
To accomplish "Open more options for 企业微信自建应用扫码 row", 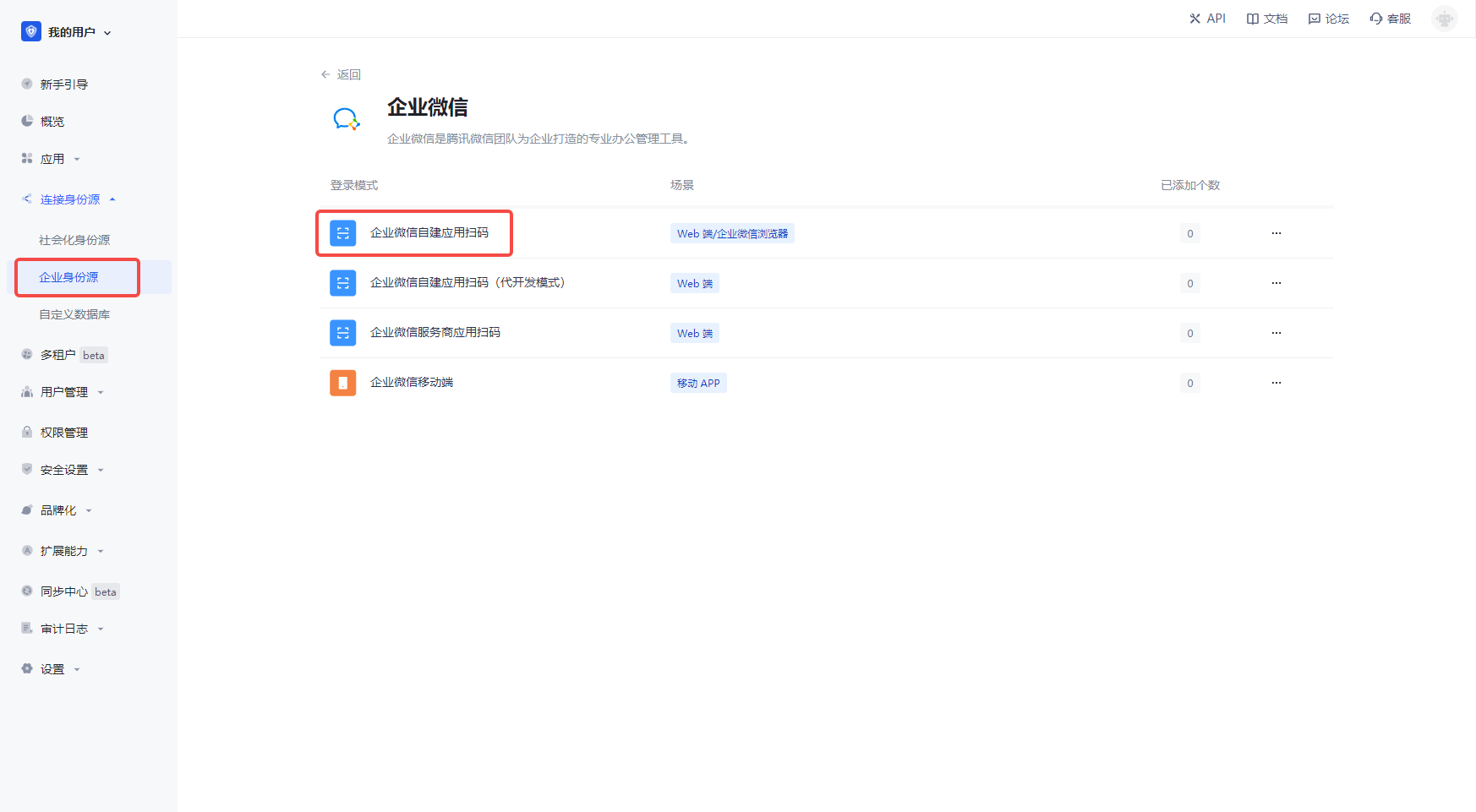I will (1276, 233).
